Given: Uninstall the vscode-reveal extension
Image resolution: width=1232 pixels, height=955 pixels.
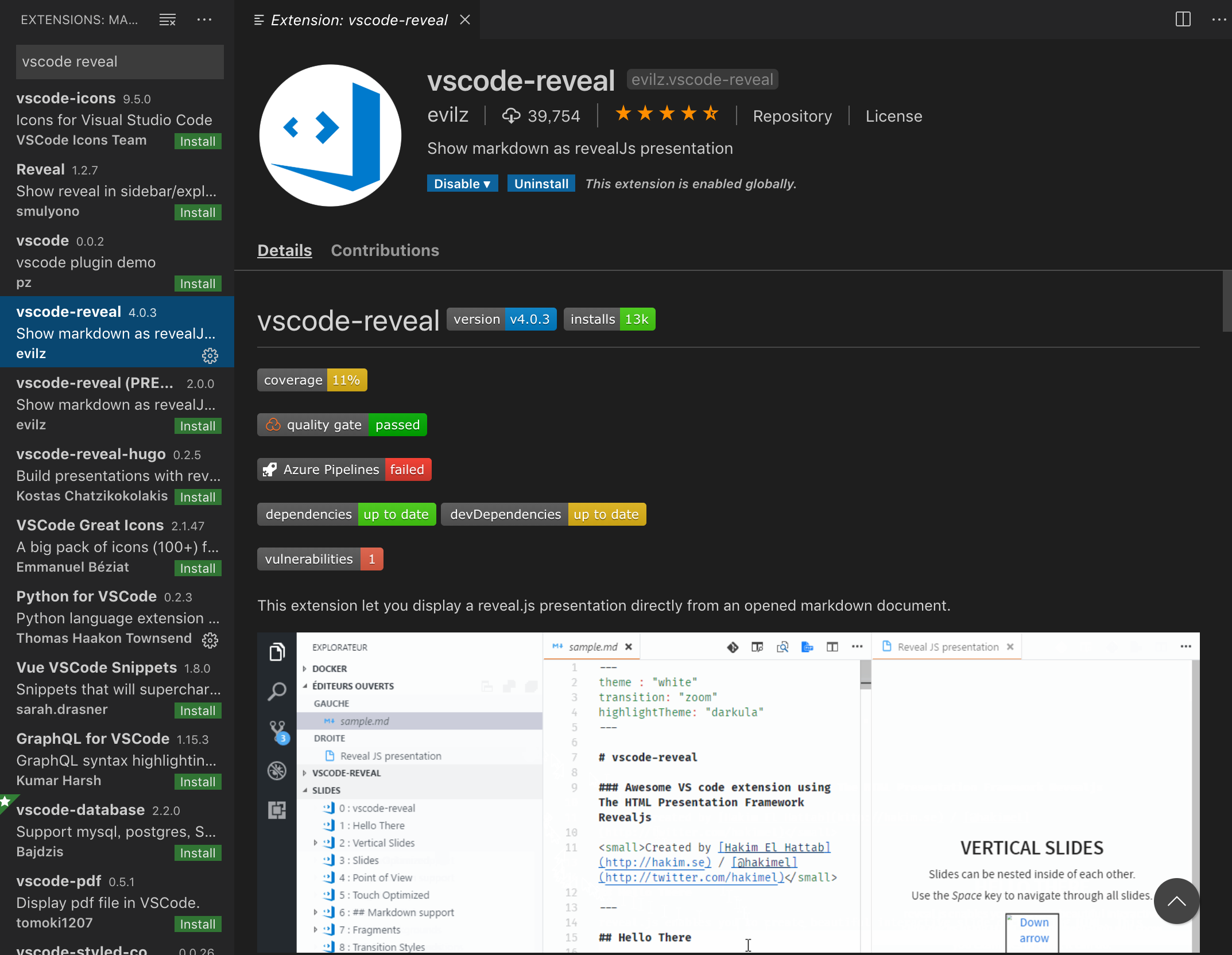Looking at the screenshot, I should pos(541,184).
